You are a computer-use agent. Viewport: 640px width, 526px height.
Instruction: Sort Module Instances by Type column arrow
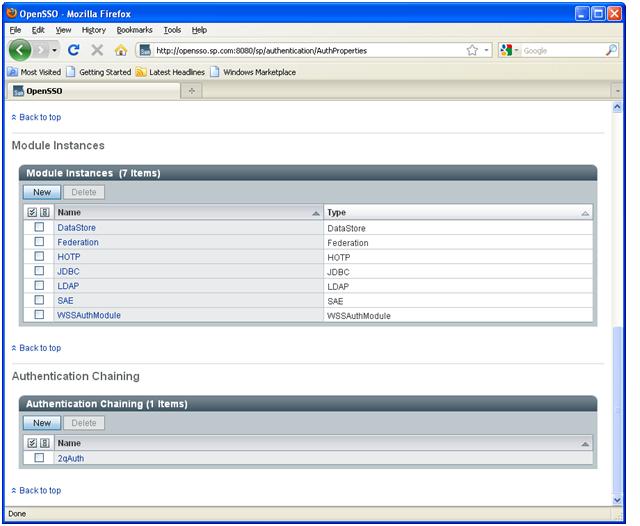[x=585, y=213]
